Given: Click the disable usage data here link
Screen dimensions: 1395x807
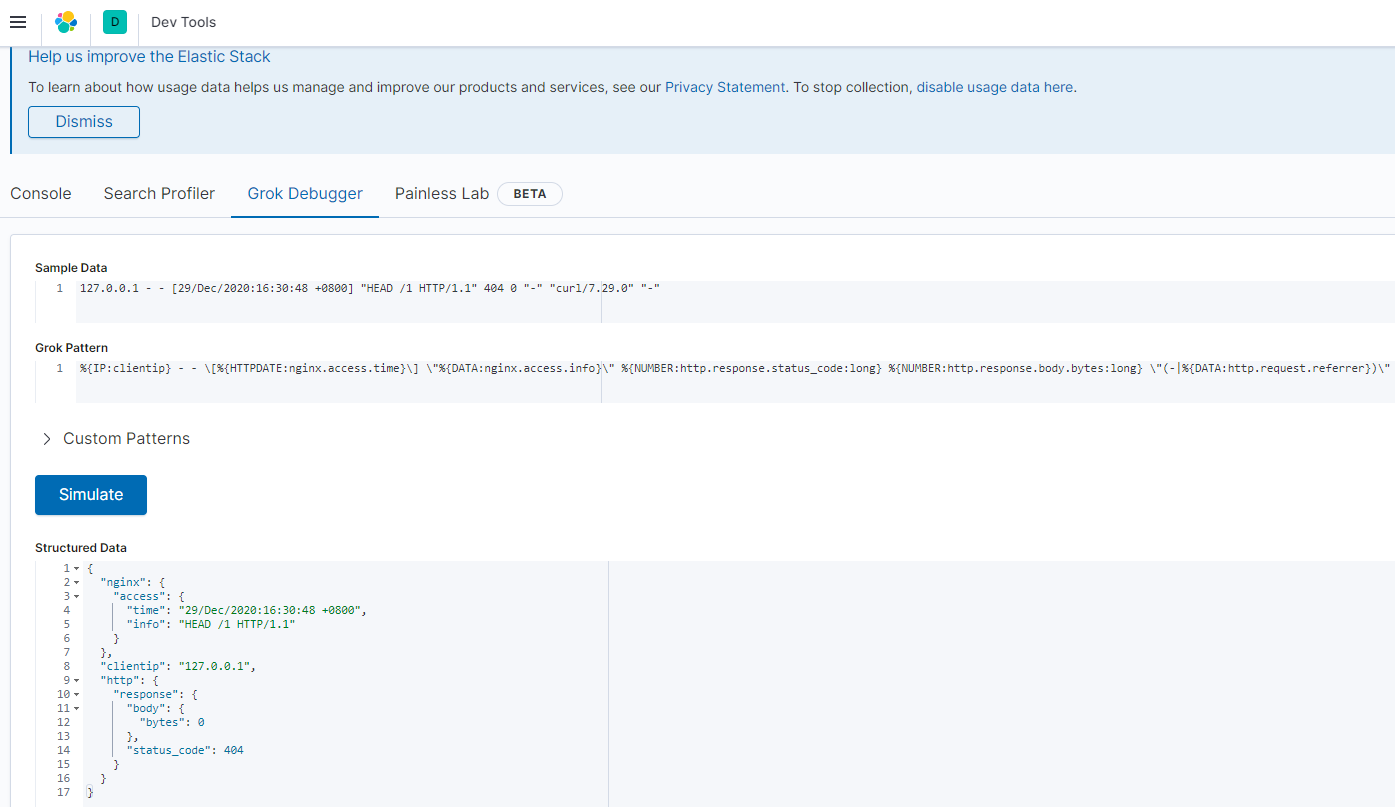Looking at the screenshot, I should point(994,87).
